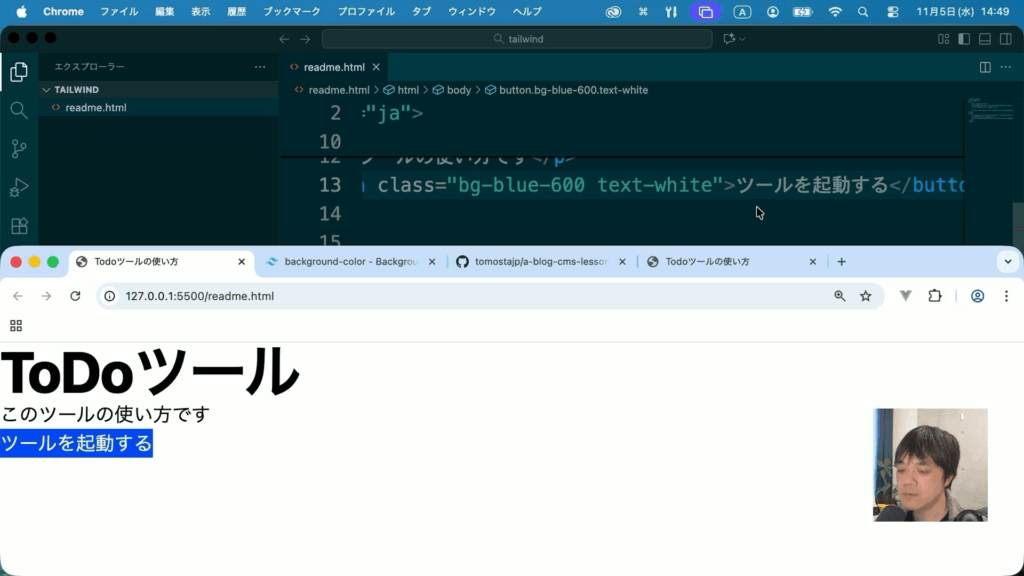Bookmark this page with the star icon
The width and height of the screenshot is (1024, 576).
866,296
